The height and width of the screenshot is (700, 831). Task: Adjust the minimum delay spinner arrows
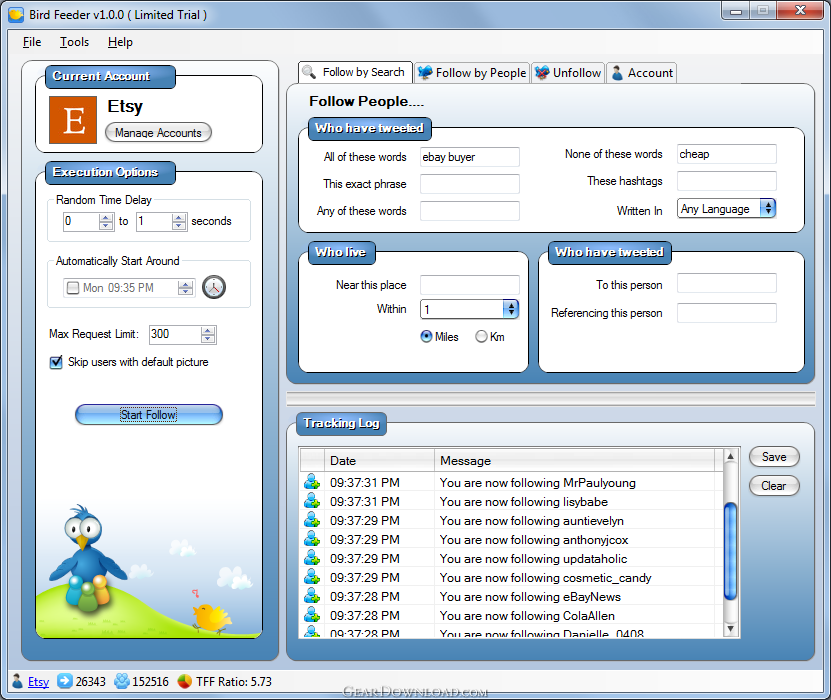[106, 221]
